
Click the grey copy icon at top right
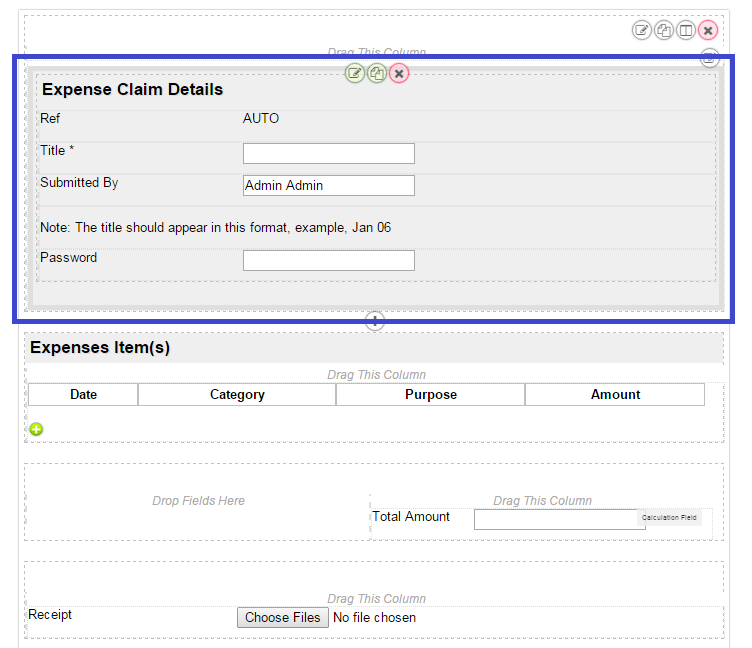[x=664, y=30]
